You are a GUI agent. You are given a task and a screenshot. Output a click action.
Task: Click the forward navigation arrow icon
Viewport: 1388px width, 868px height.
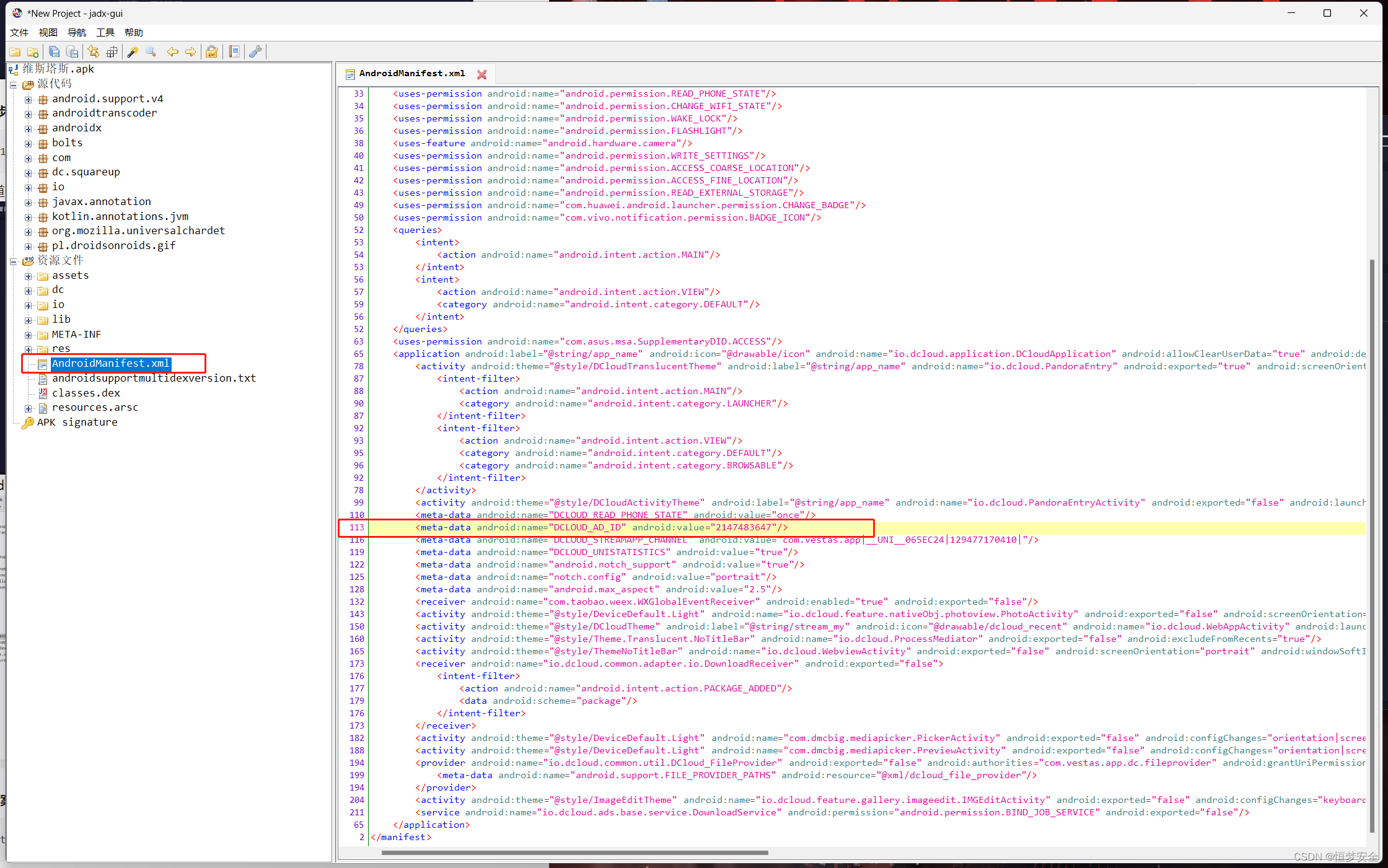click(191, 52)
